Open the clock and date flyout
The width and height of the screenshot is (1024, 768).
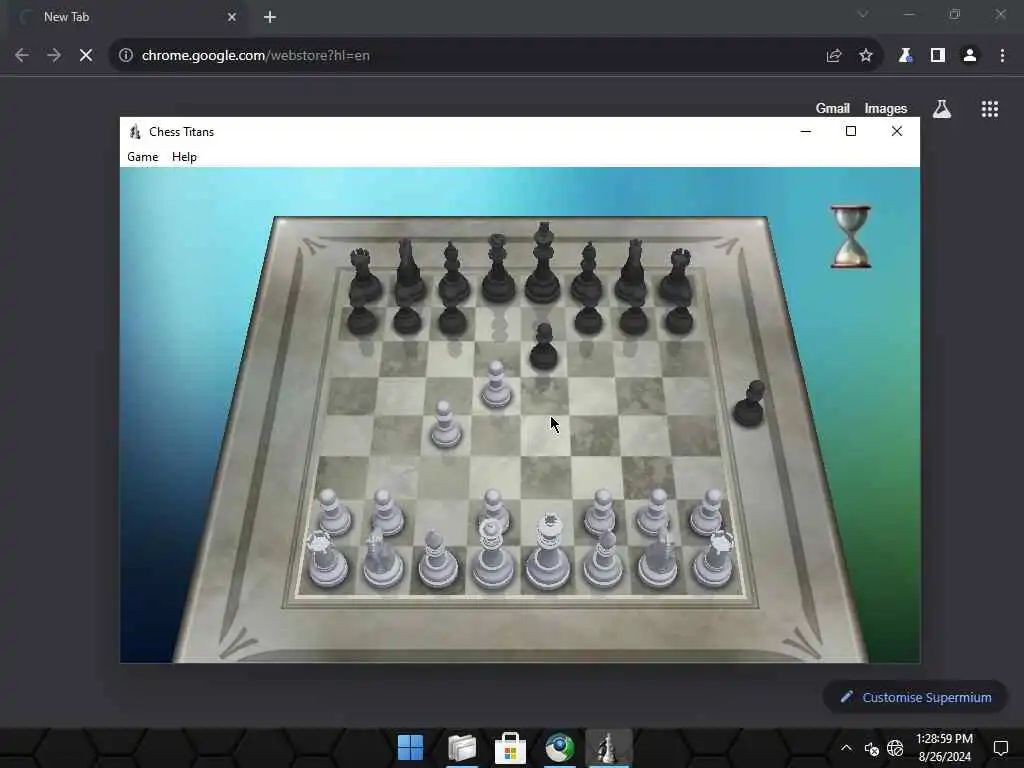[x=944, y=748]
